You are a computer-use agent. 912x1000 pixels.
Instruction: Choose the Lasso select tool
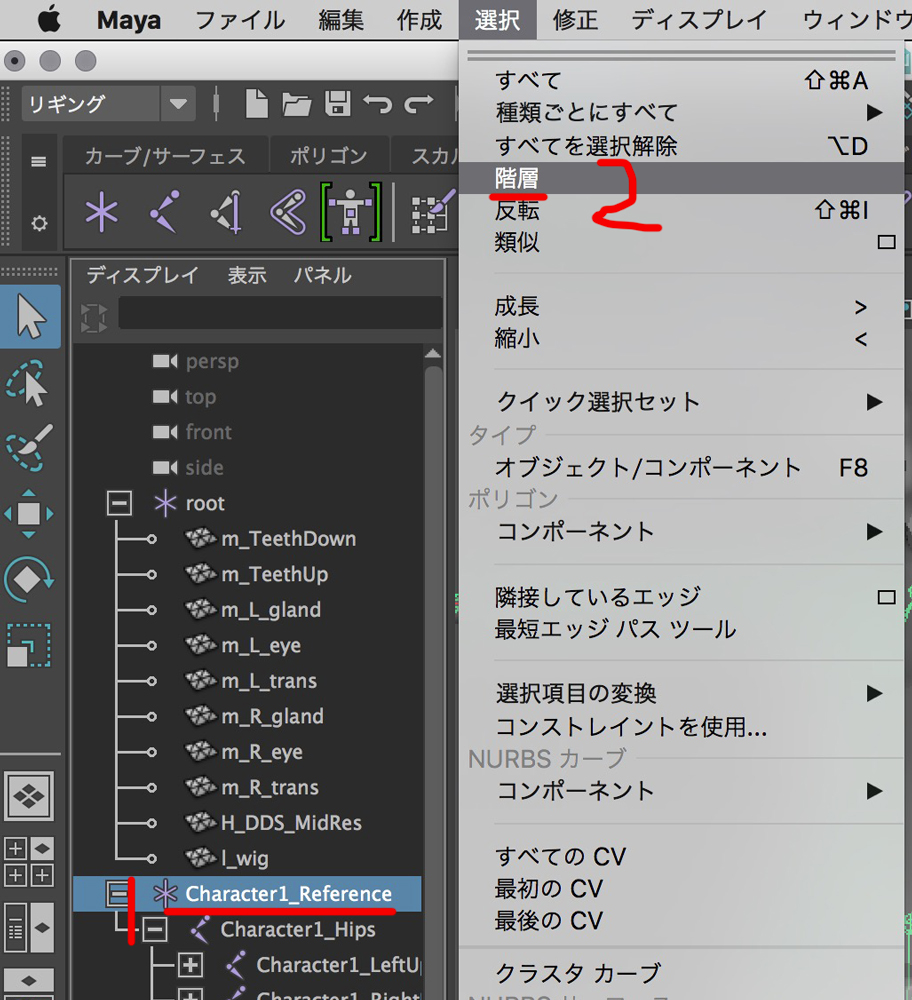click(27, 383)
